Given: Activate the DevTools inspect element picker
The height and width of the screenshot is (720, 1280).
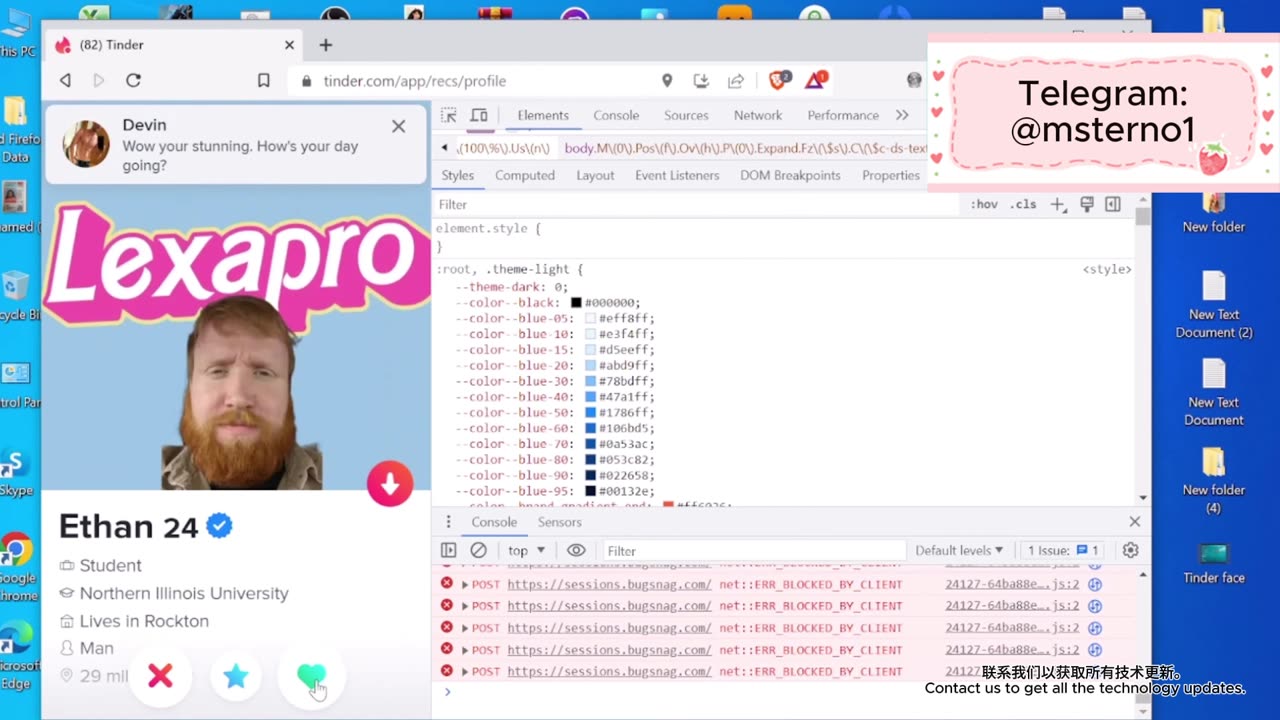Looking at the screenshot, I should click(449, 115).
